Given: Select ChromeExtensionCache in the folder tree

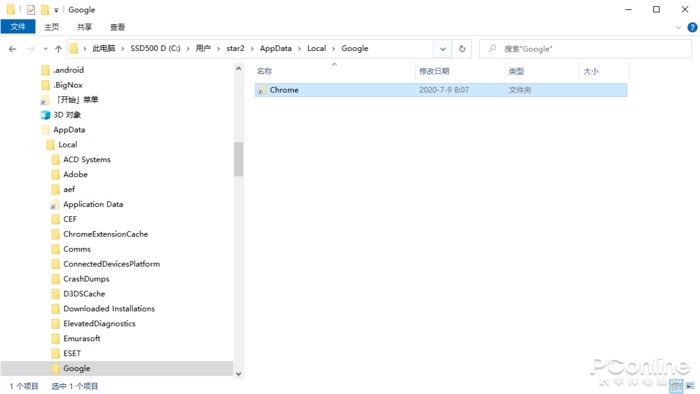Looking at the screenshot, I should 105,234.
